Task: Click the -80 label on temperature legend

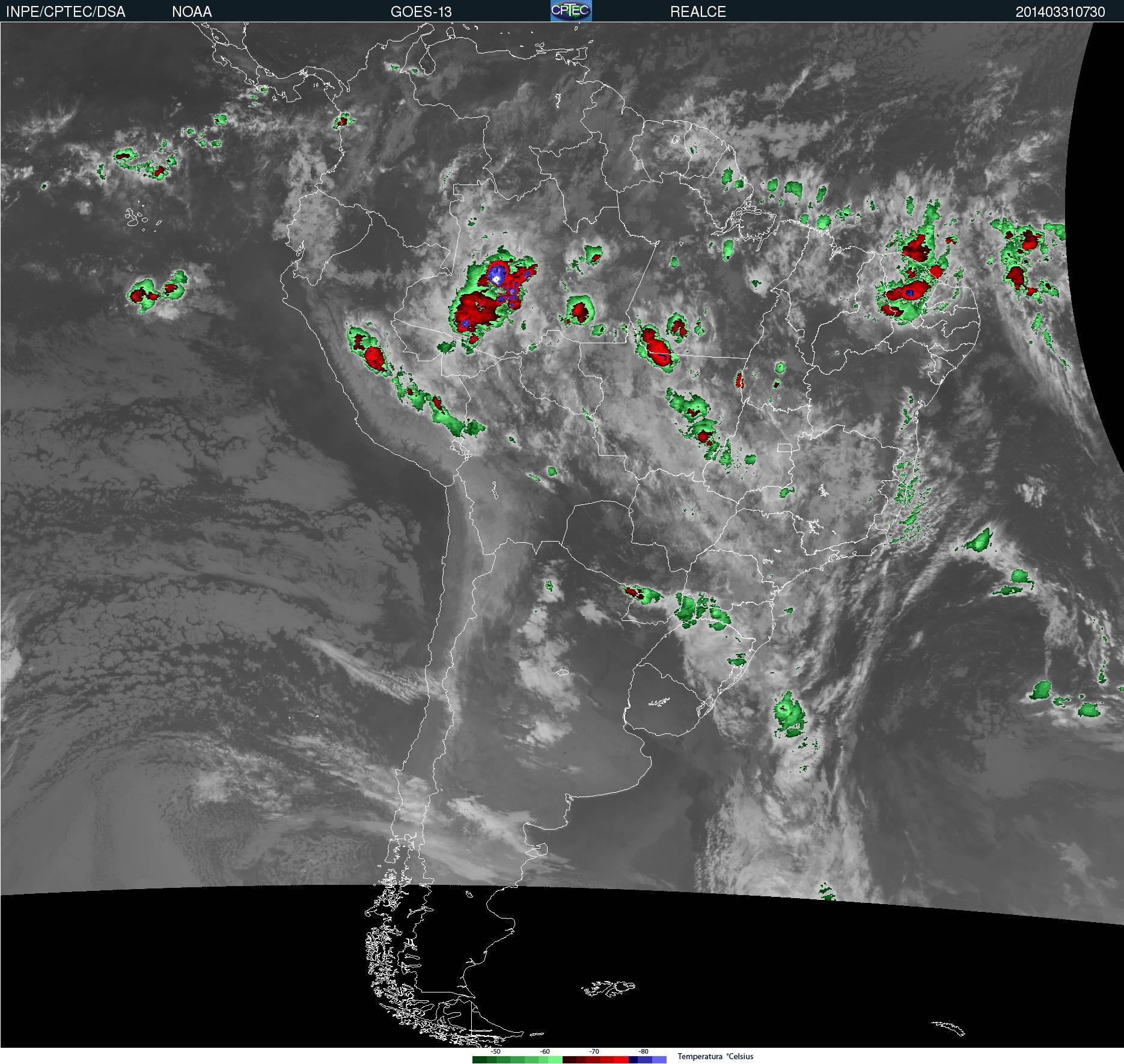Action: [x=643, y=1051]
